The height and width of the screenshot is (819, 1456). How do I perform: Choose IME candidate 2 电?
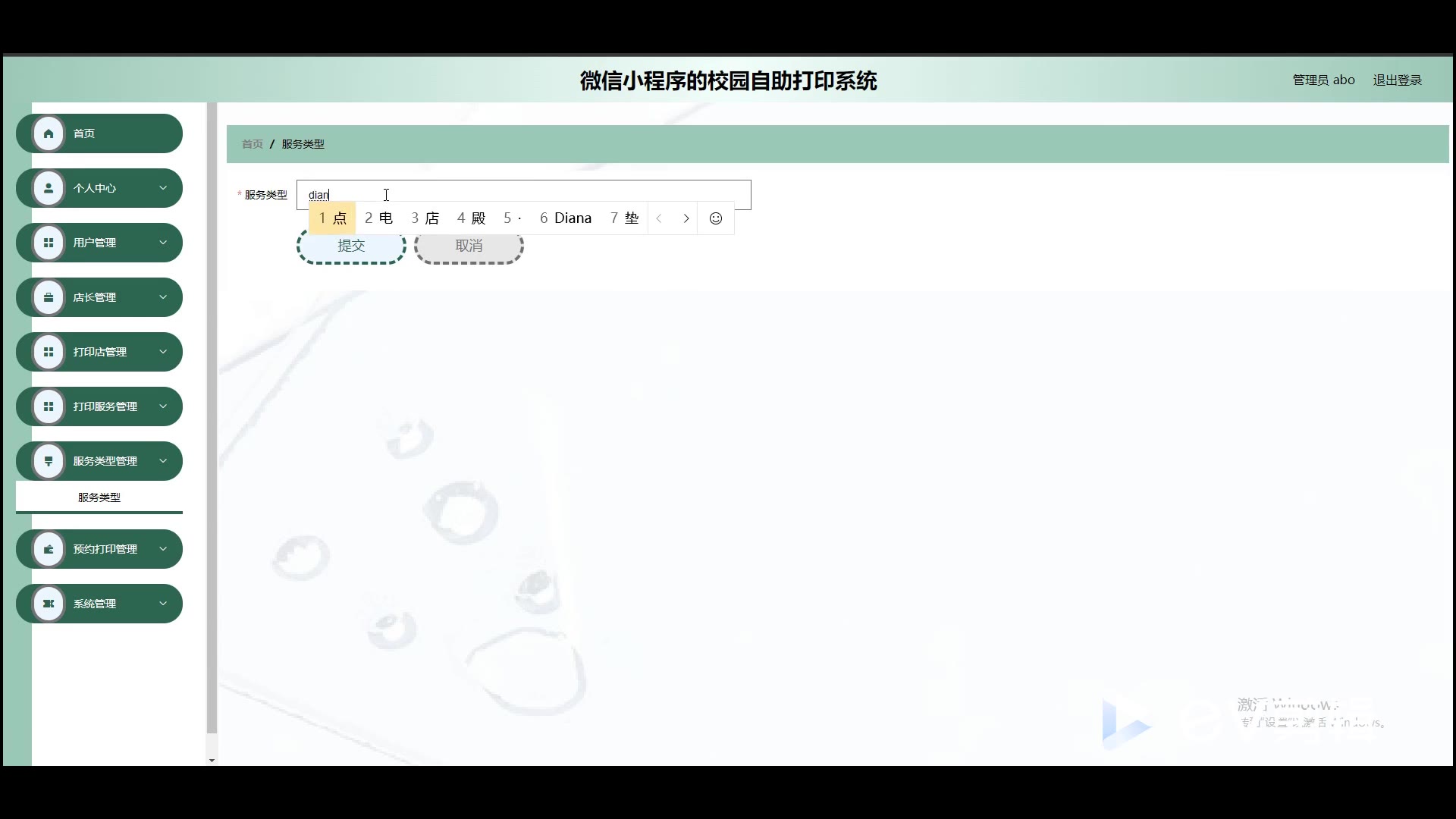378,218
